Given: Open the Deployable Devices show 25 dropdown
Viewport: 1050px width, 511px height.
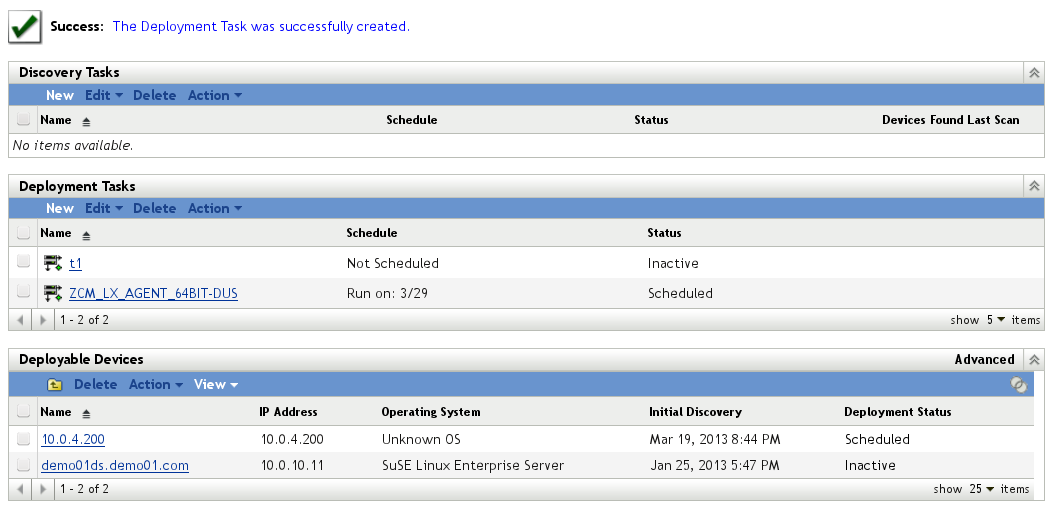Looking at the screenshot, I should coord(983,489).
